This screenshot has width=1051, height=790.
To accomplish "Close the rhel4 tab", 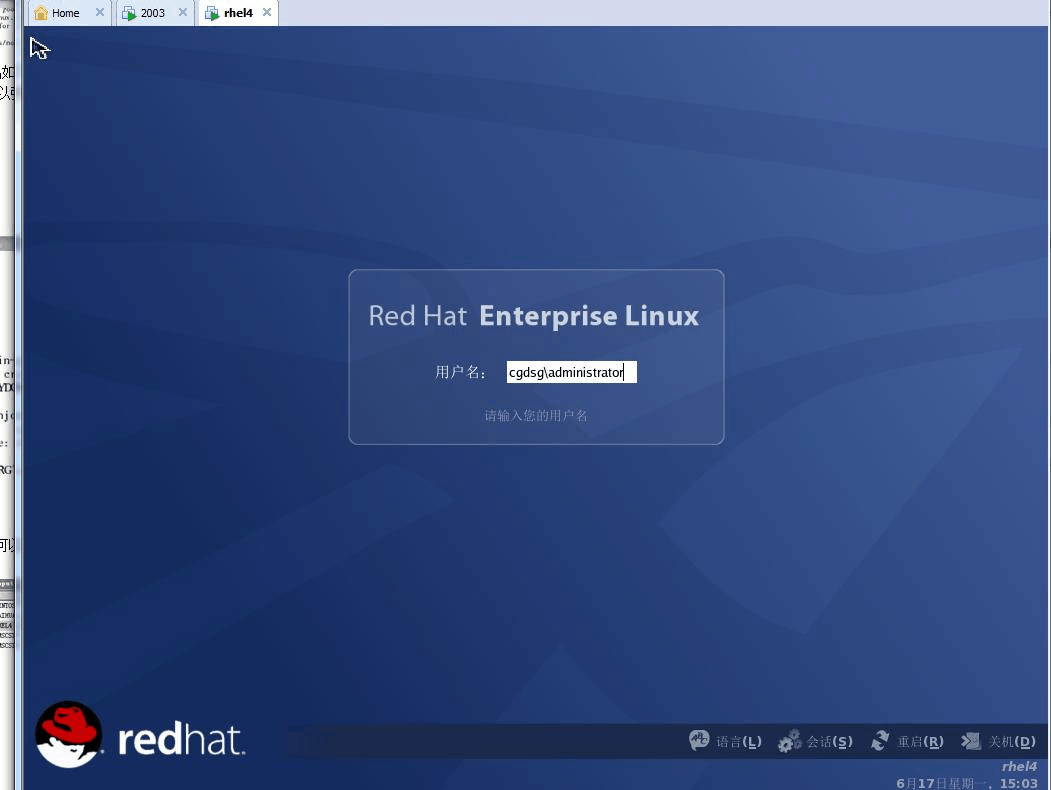I will 267,13.
